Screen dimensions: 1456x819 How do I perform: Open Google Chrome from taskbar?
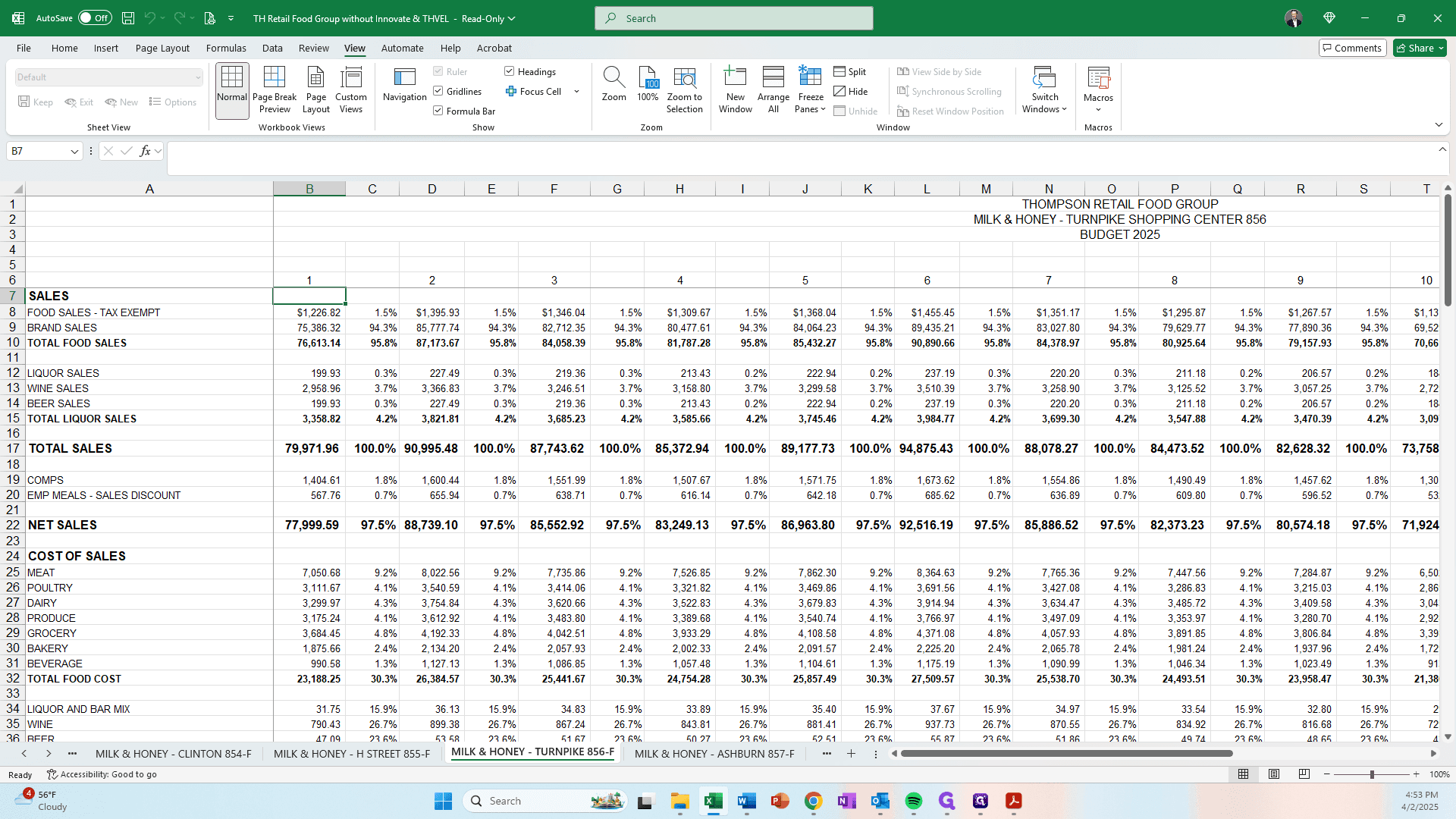[x=814, y=801]
